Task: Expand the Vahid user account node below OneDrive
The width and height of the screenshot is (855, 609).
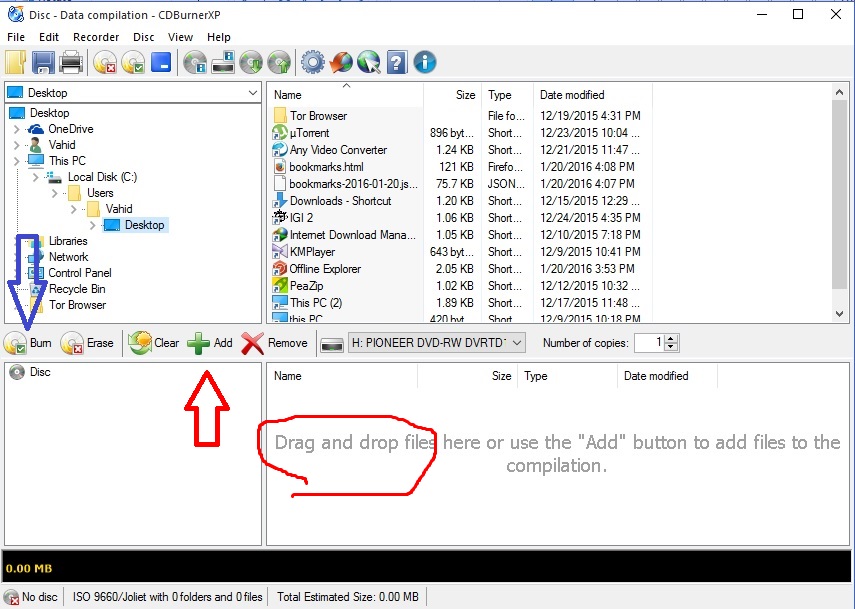Action: (16, 145)
